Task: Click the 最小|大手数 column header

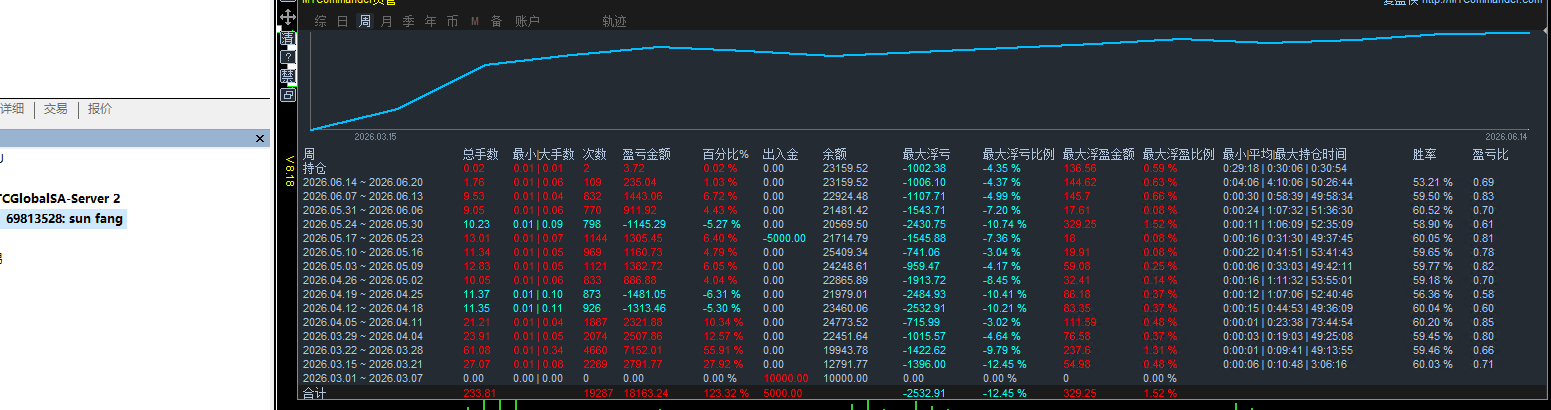Action: [x=543, y=154]
